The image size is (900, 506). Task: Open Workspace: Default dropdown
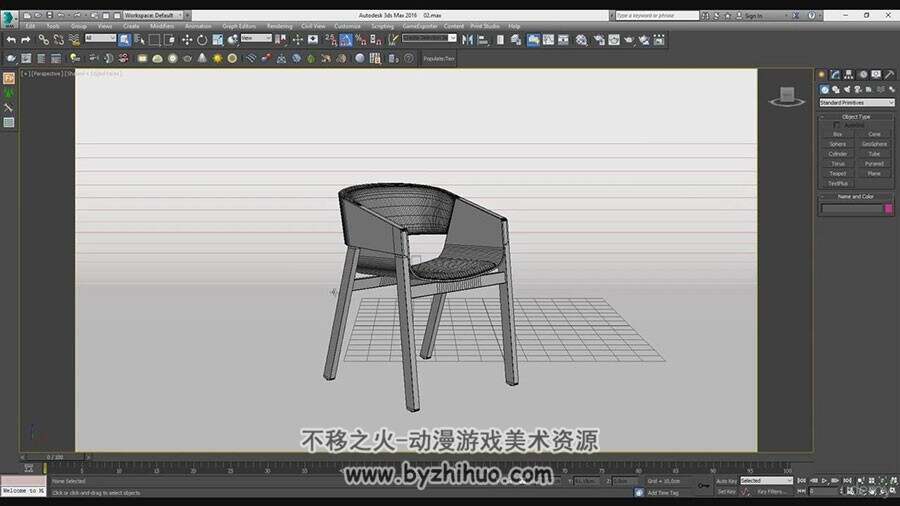[153, 15]
